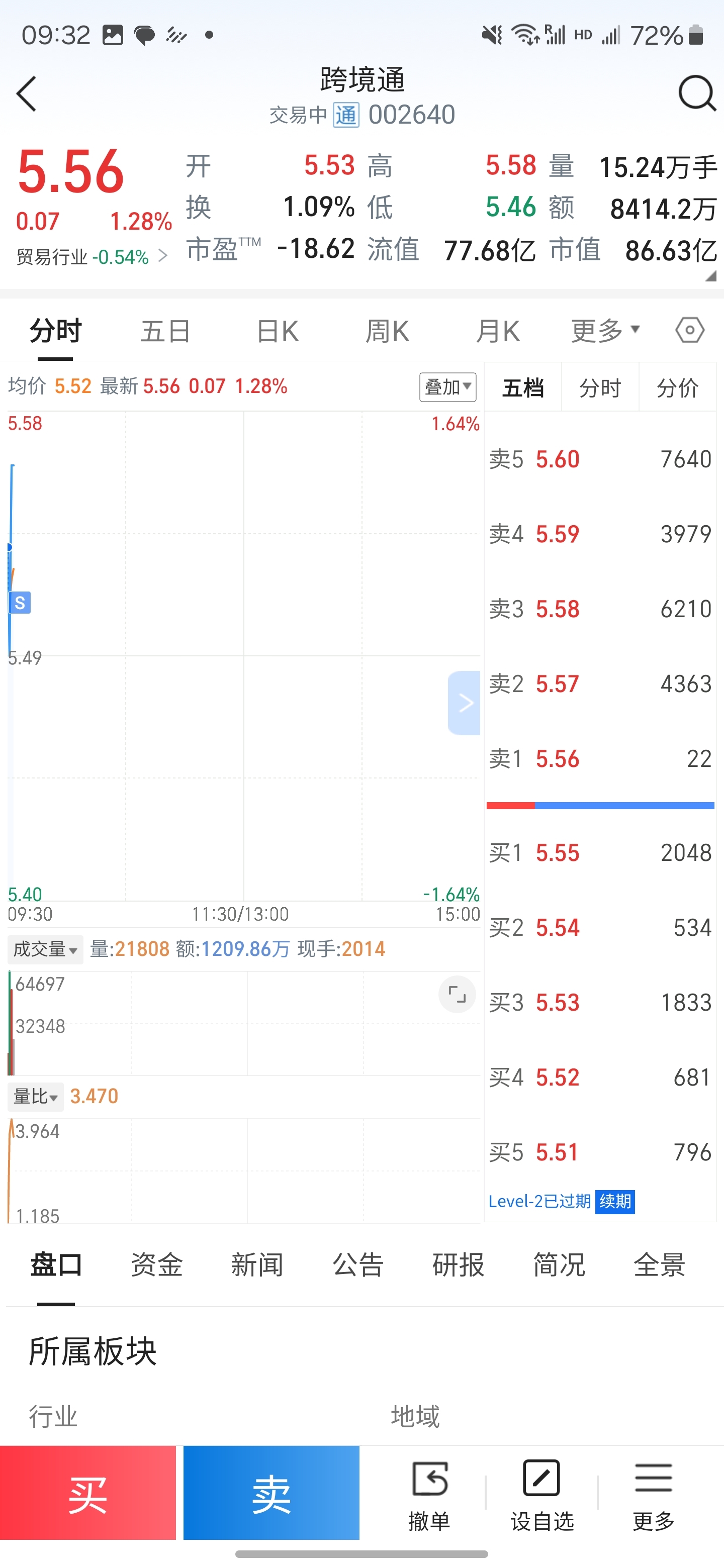Switch to the 五日 chart tab

(165, 331)
